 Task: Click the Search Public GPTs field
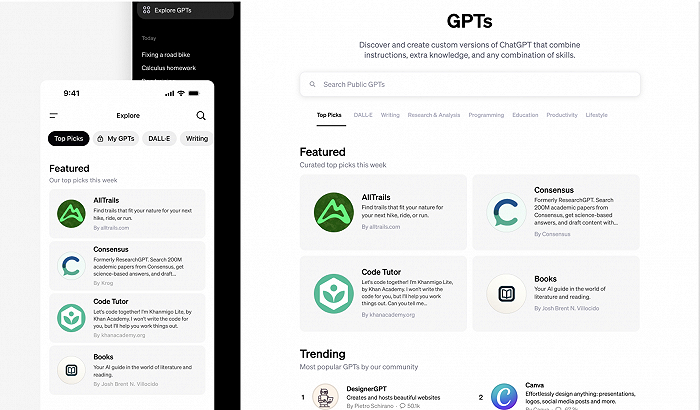point(470,84)
